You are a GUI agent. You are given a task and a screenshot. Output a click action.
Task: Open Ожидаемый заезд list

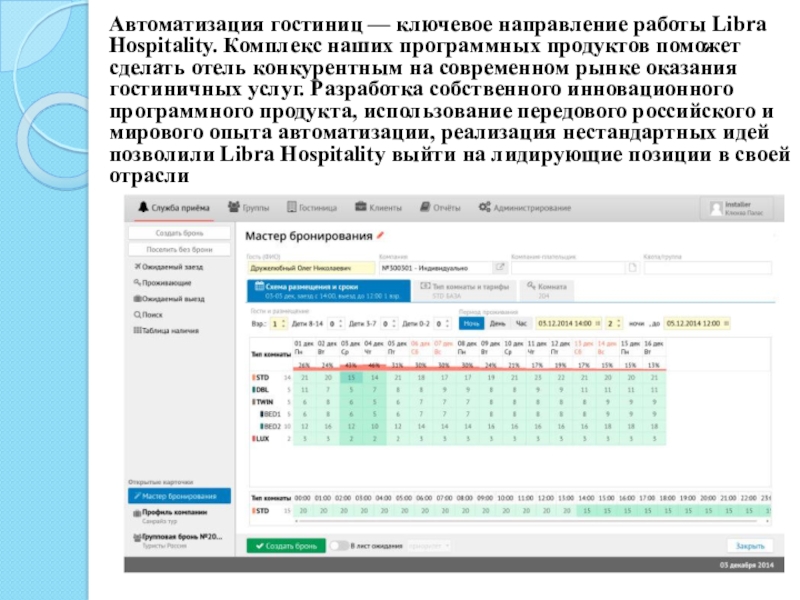tap(169, 267)
